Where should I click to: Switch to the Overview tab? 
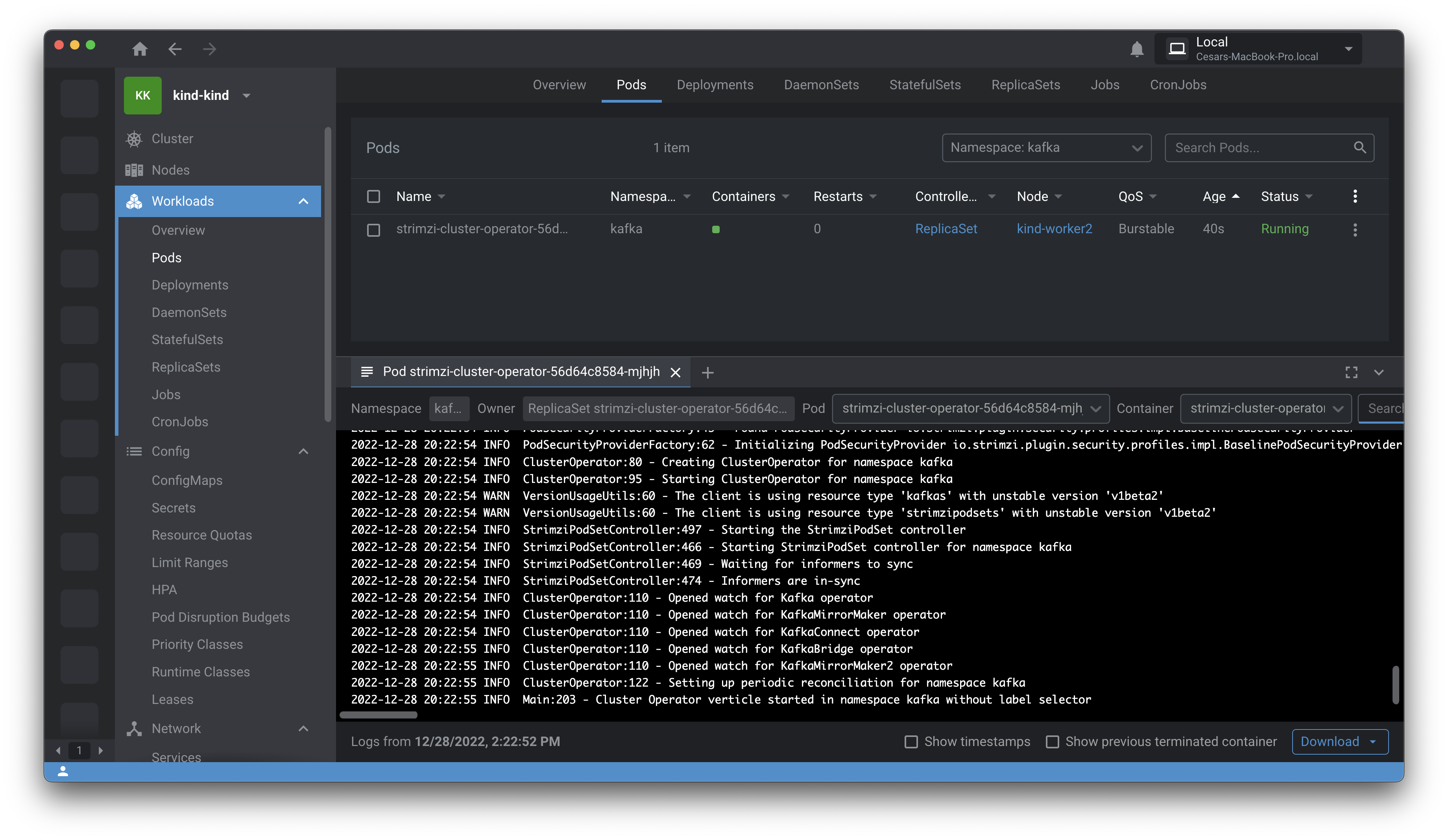tap(559, 85)
